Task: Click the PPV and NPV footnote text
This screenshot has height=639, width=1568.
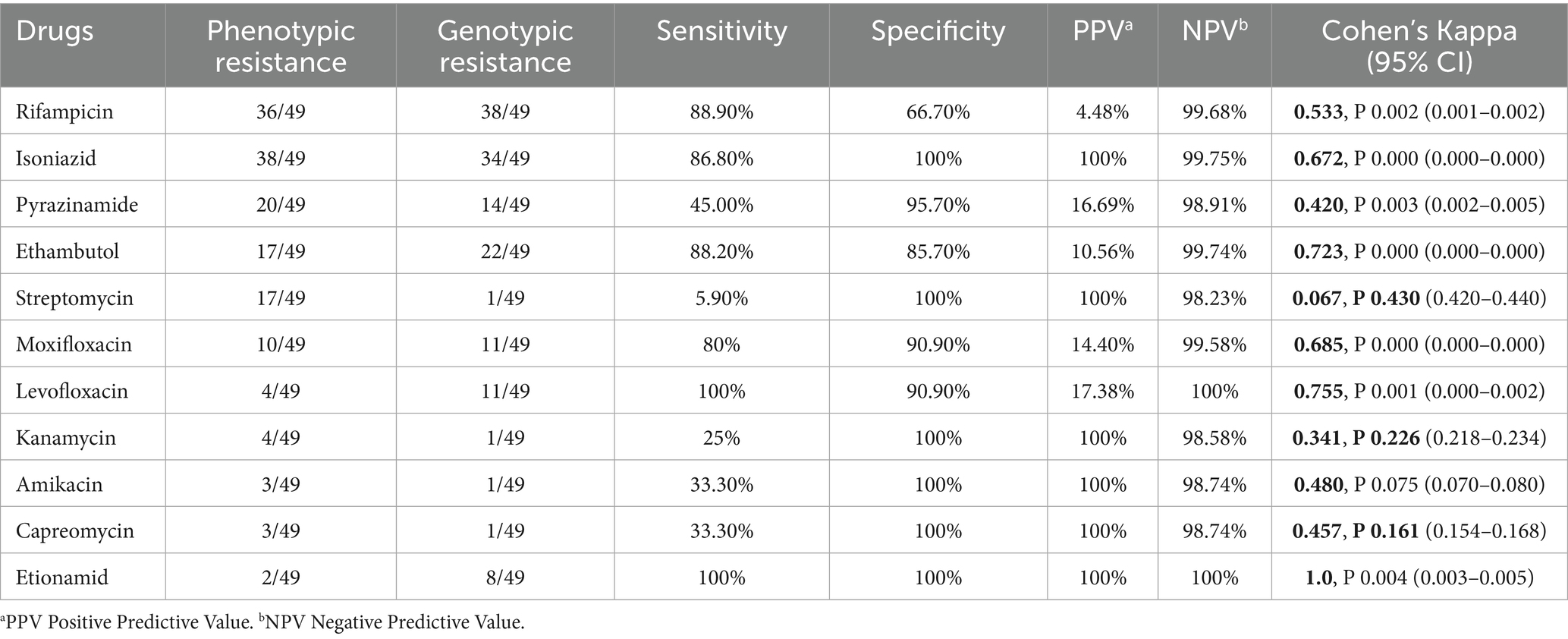Action: (x=262, y=623)
